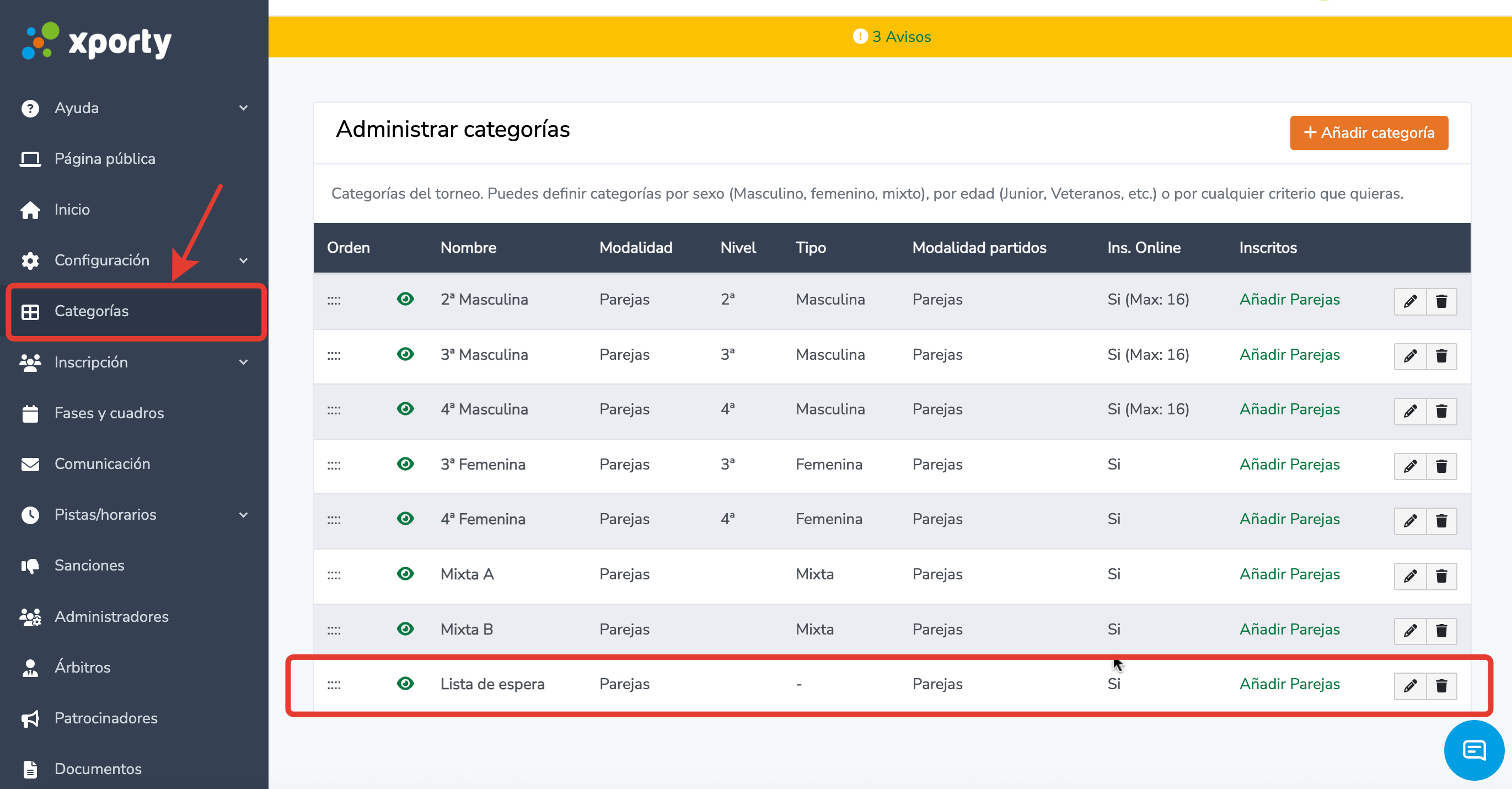
Task: Open the 3 Avisos yellow notice bar
Action: pyautogui.click(x=891, y=36)
